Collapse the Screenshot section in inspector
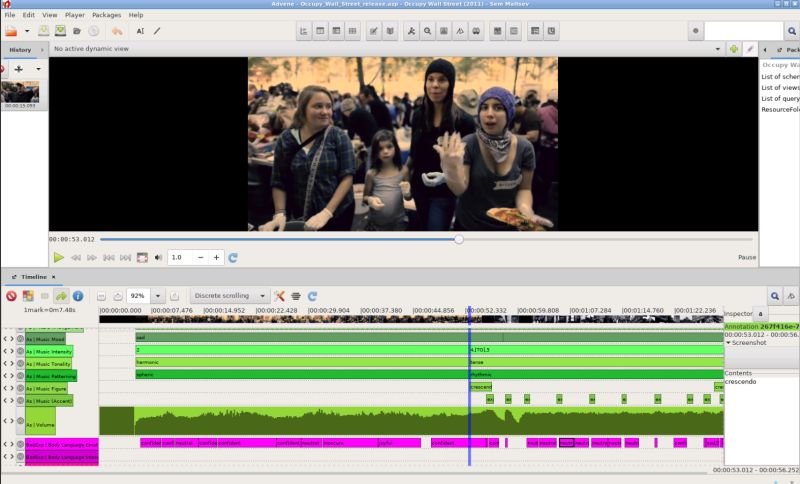The width and height of the screenshot is (800, 484). (729, 343)
